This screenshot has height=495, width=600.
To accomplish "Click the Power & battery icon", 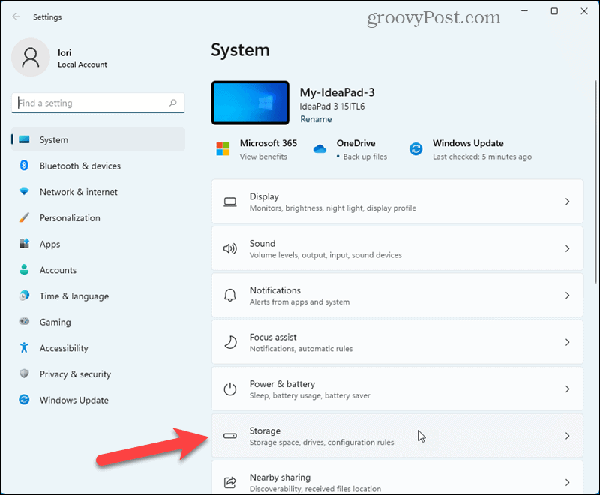I will 230,389.
